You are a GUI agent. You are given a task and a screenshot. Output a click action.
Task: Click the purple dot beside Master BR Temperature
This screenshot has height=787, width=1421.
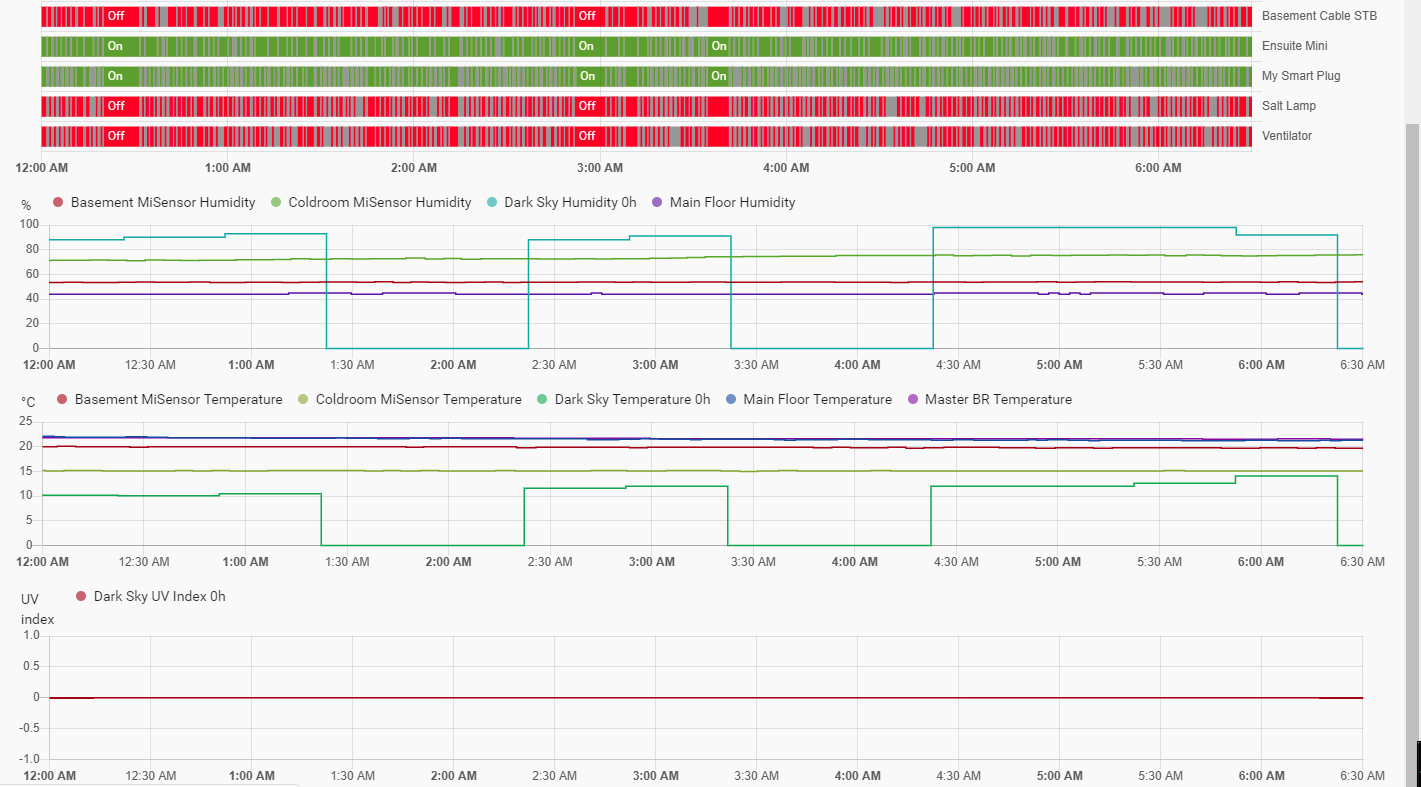(913, 400)
